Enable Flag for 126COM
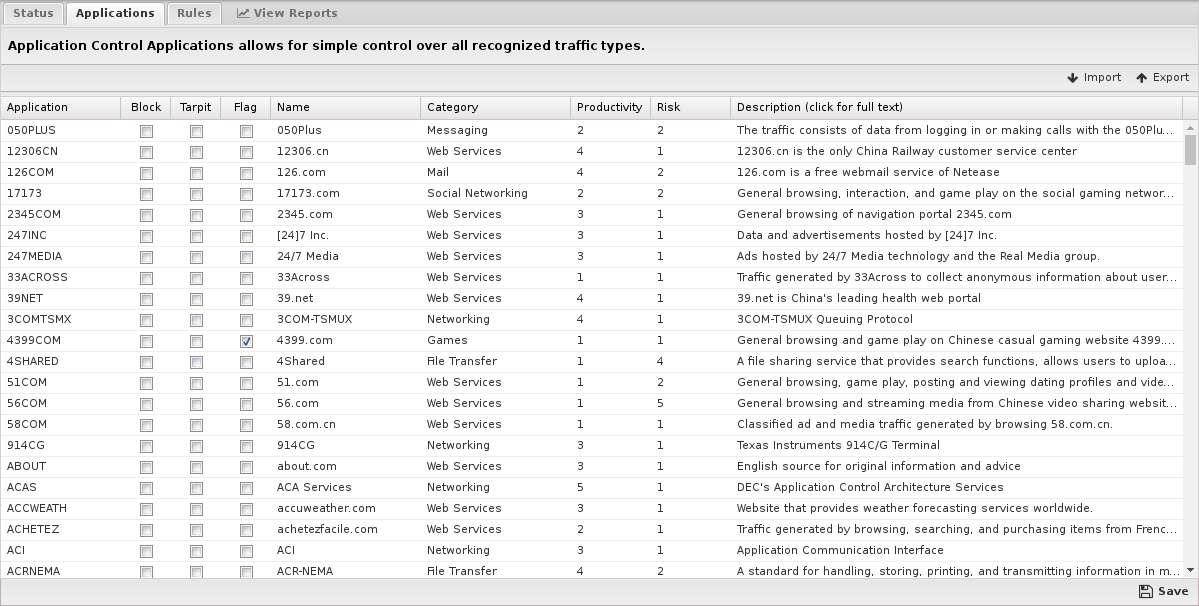Screen dimensions: 1199x606 [x=246, y=173]
